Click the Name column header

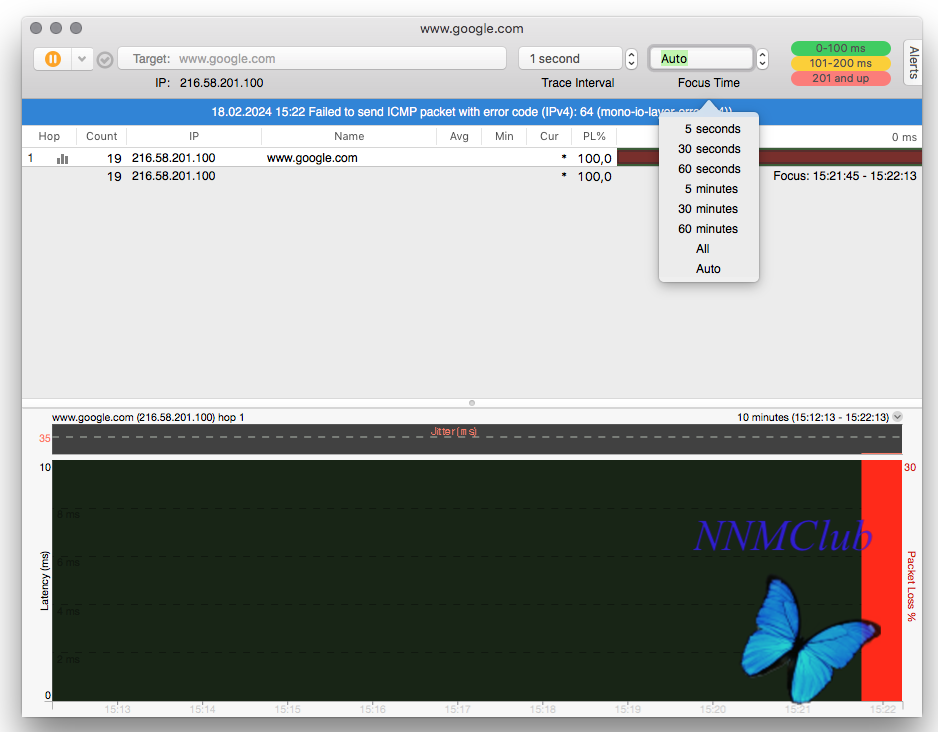click(x=349, y=136)
